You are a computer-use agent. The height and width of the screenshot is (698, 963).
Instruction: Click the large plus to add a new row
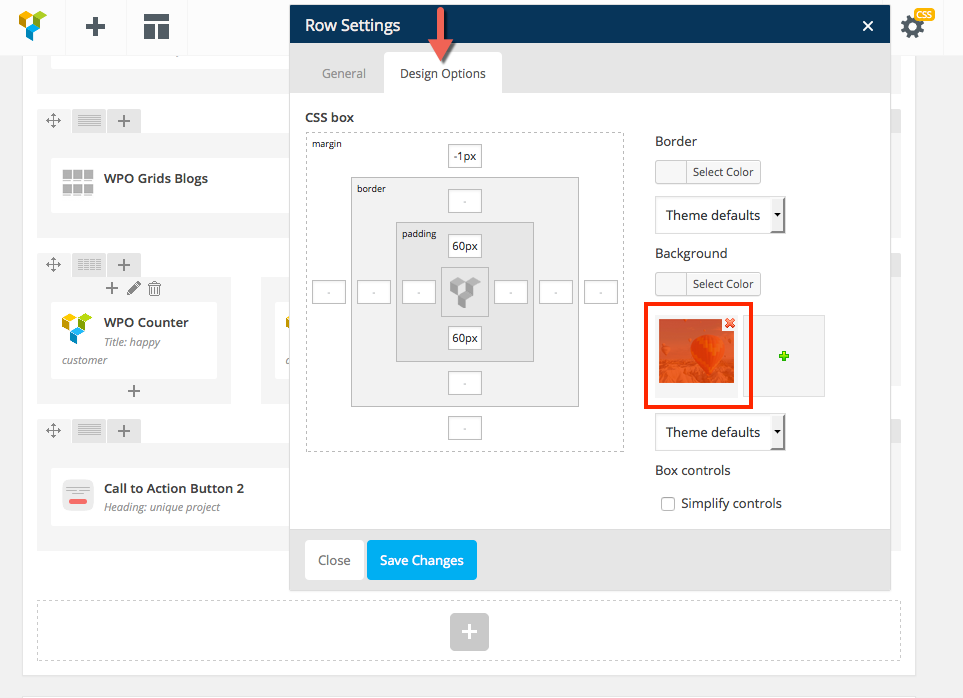[x=469, y=632]
